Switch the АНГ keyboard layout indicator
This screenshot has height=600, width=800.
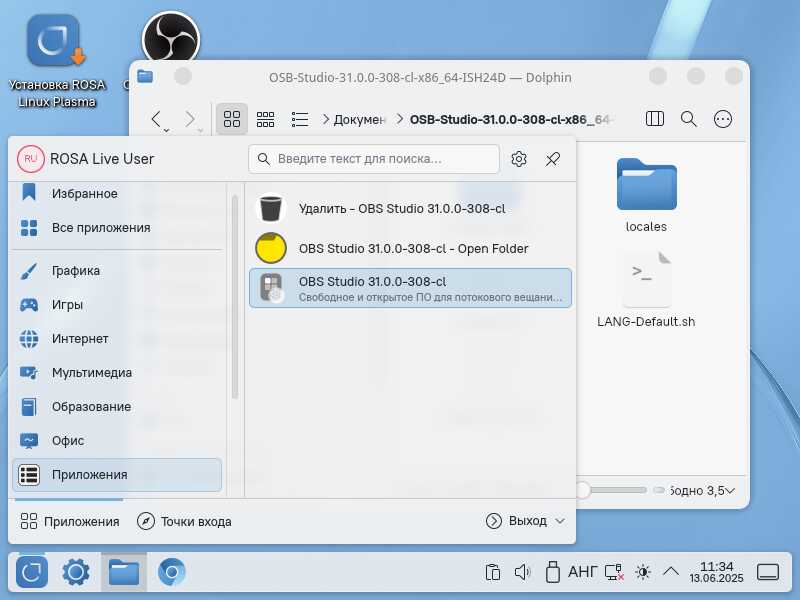(583, 572)
